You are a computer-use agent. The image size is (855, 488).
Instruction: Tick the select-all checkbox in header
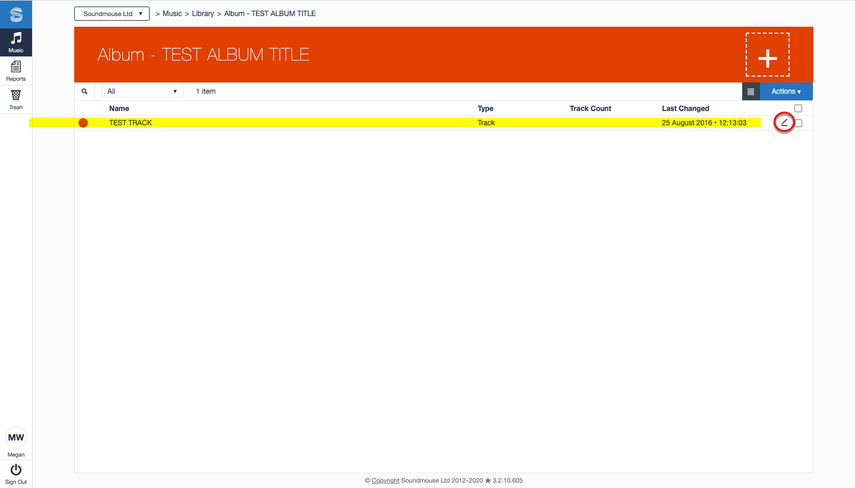798,108
